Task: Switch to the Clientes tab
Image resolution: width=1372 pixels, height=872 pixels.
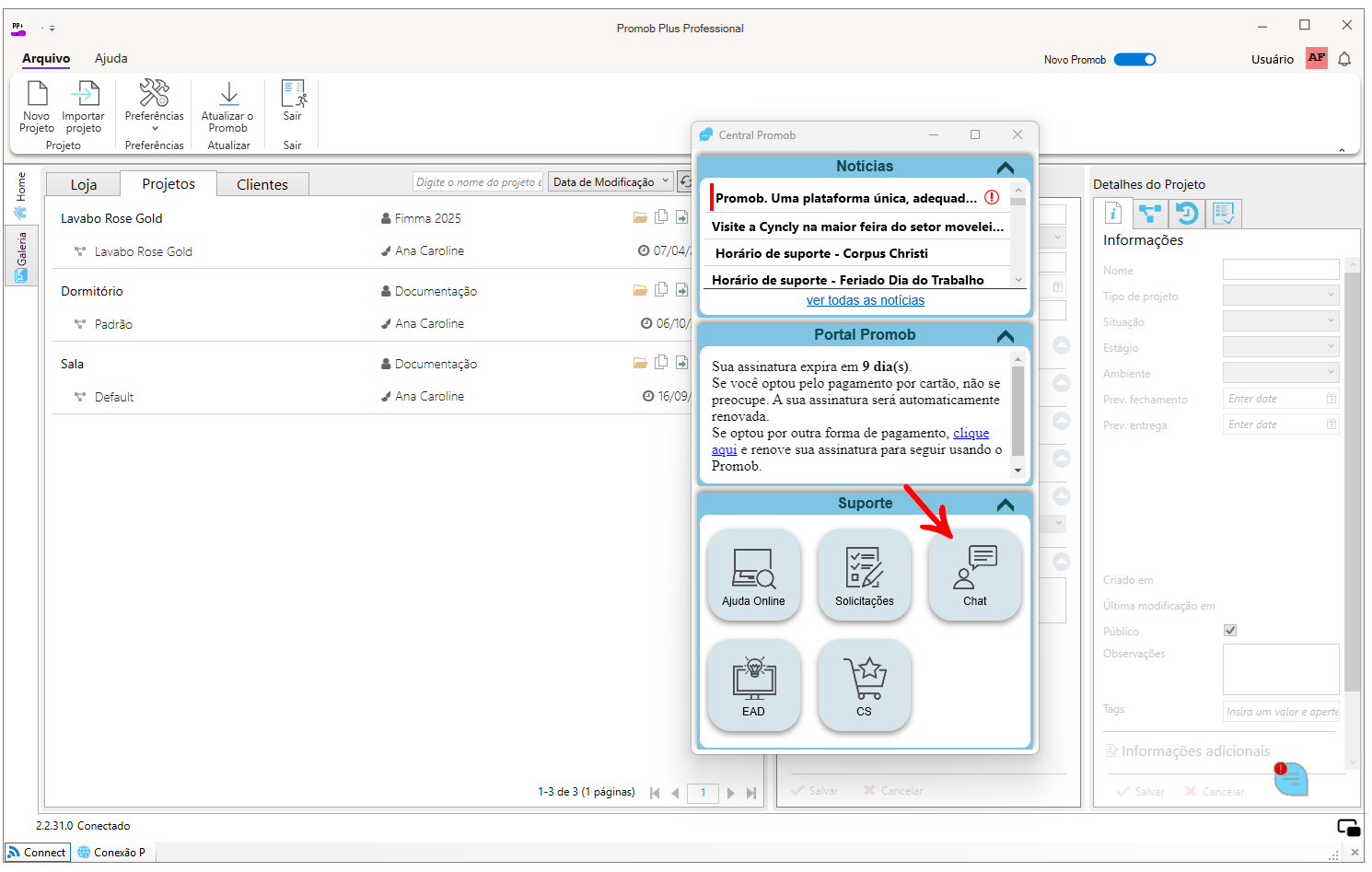Action: (262, 184)
